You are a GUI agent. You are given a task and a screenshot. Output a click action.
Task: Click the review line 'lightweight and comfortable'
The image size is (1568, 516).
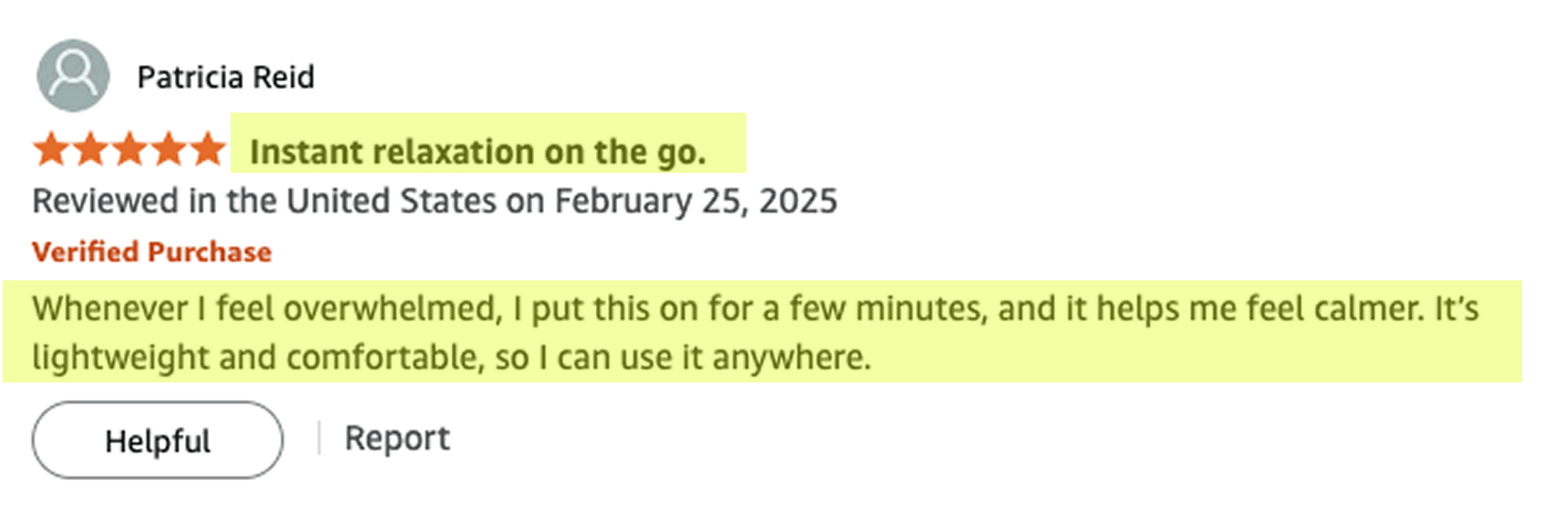[452, 358]
